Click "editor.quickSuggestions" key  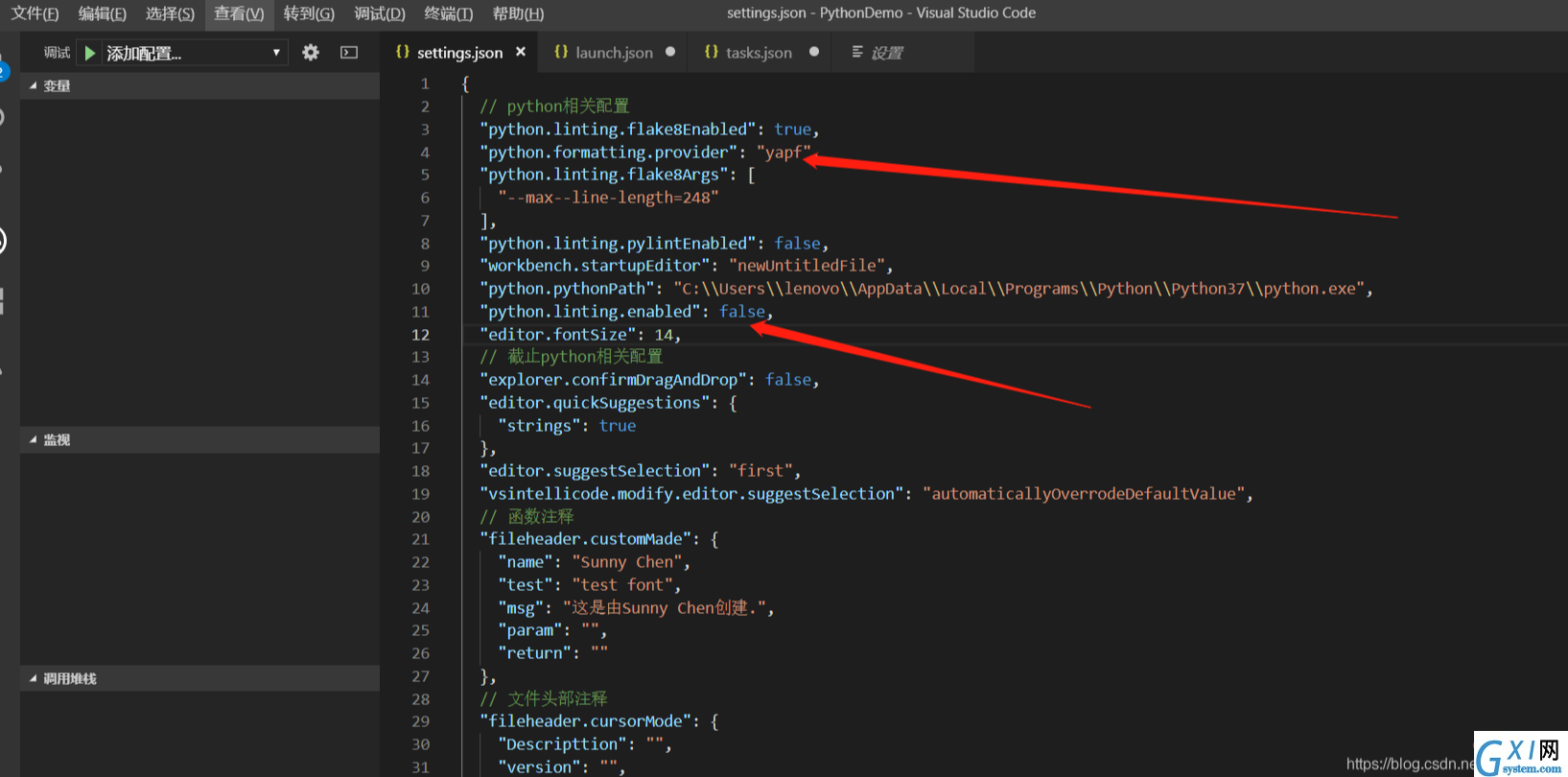tap(595, 403)
